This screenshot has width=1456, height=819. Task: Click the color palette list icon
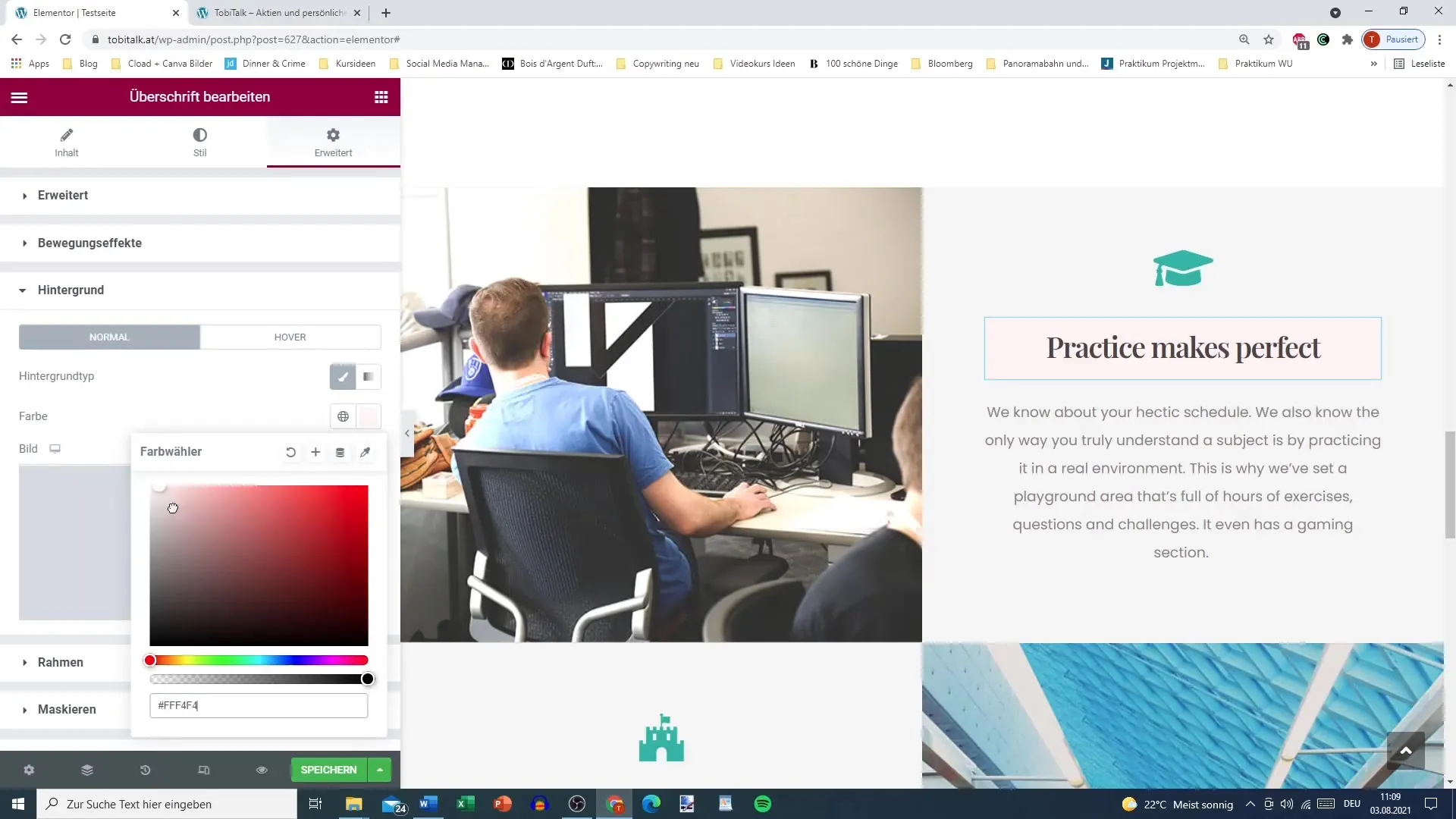340,452
